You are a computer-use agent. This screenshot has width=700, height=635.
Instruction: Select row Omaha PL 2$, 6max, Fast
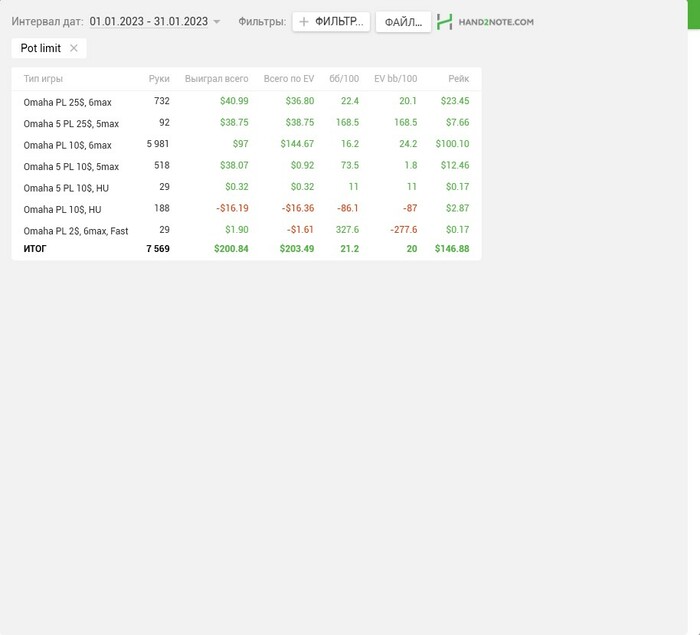246,230
